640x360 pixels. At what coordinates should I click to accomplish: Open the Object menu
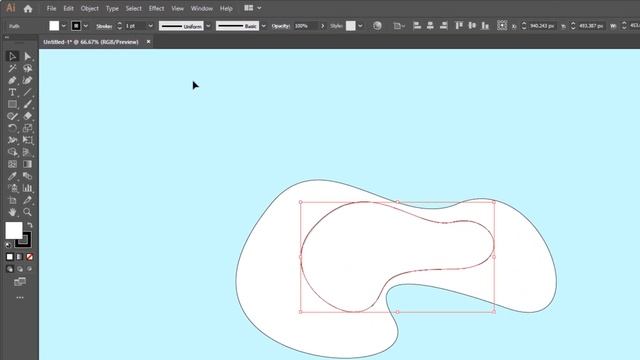(x=89, y=8)
